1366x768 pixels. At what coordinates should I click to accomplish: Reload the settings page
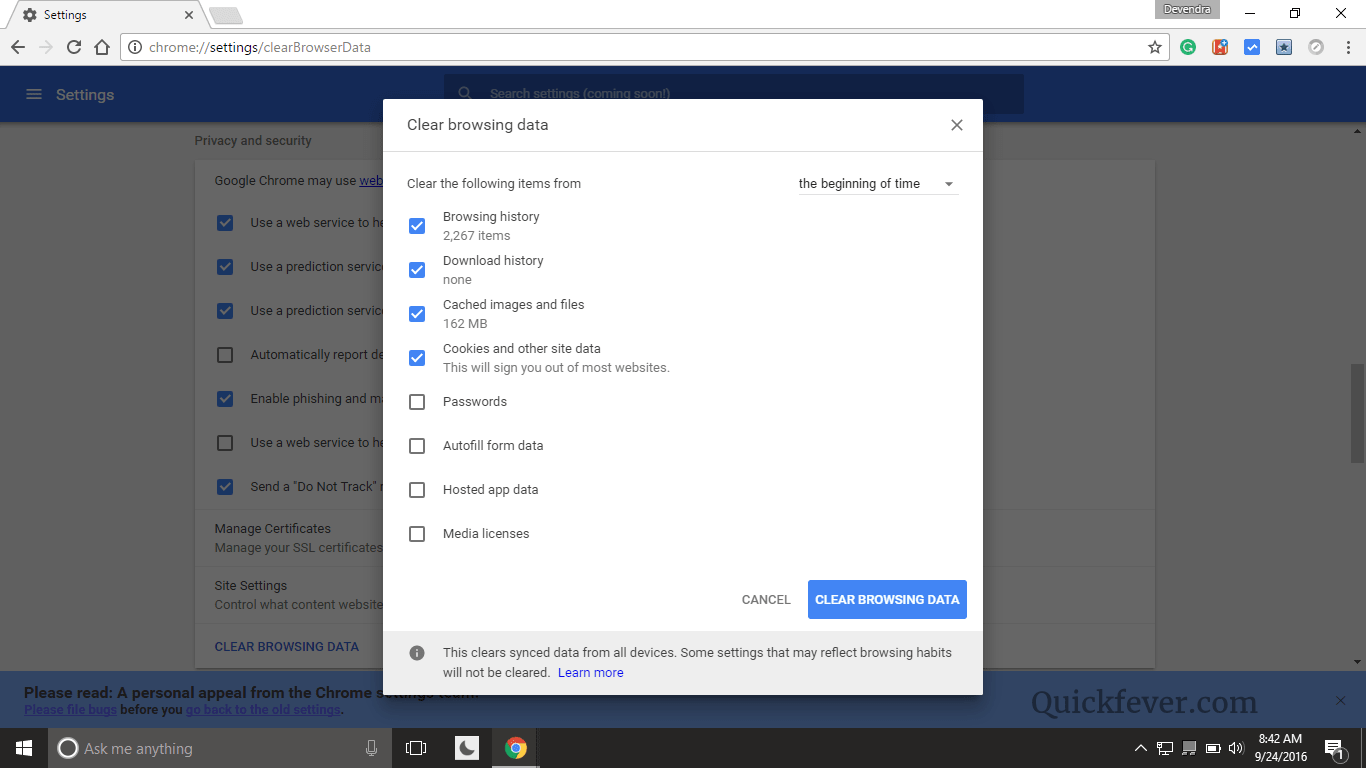click(x=73, y=46)
